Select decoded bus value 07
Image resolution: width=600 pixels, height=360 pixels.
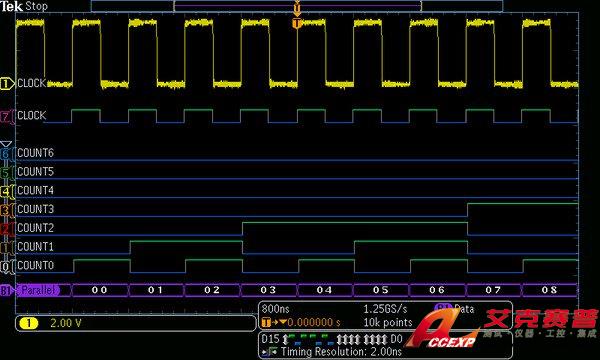(493, 290)
